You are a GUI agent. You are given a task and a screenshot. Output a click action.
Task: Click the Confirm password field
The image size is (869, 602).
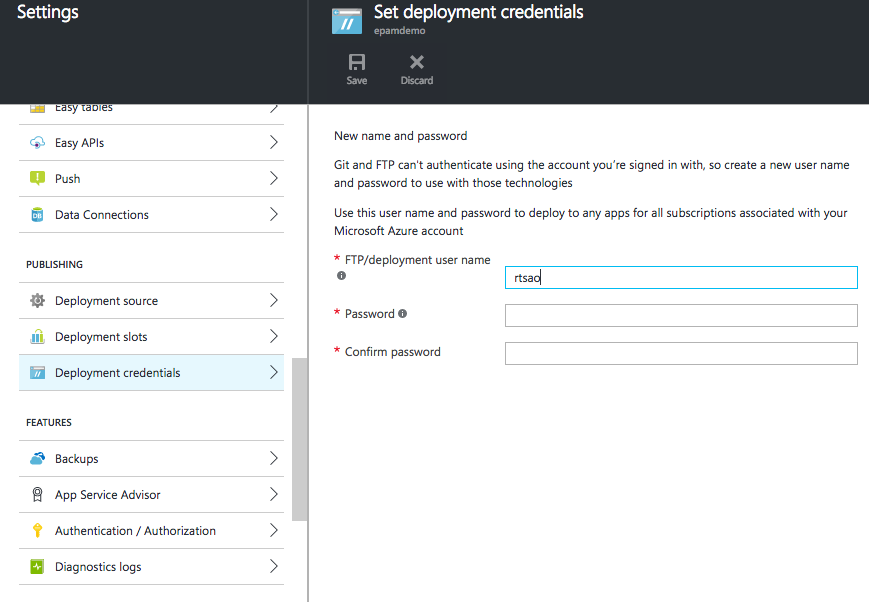pos(681,353)
